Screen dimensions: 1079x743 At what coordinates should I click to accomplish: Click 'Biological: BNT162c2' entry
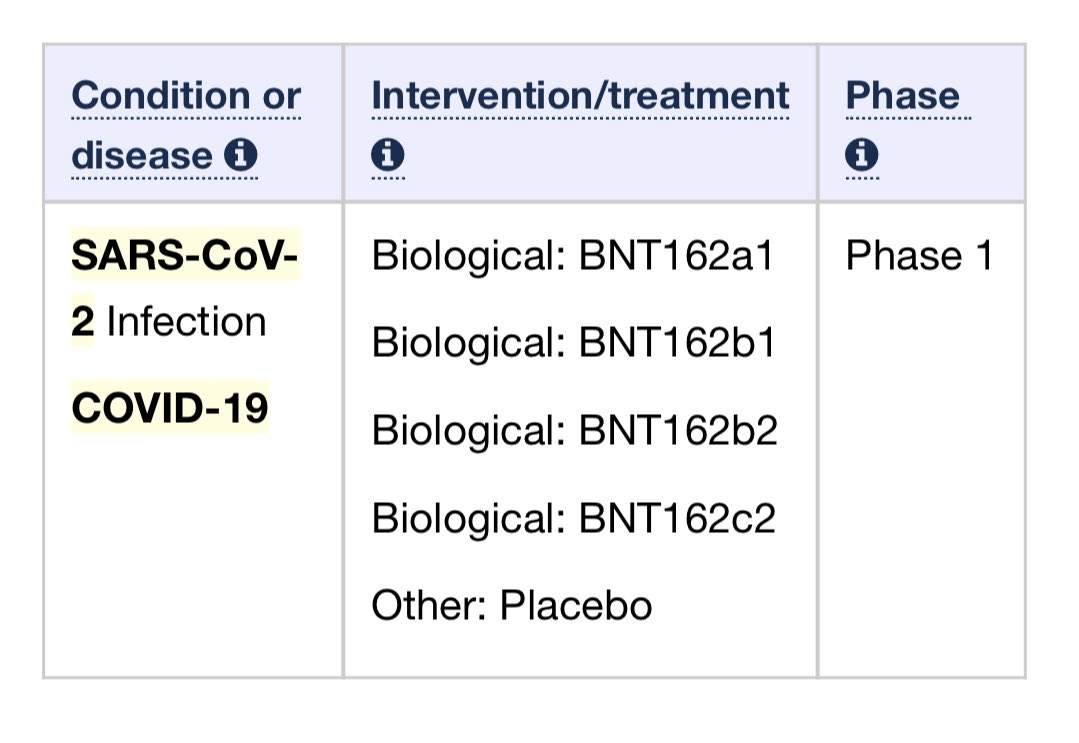[574, 517]
